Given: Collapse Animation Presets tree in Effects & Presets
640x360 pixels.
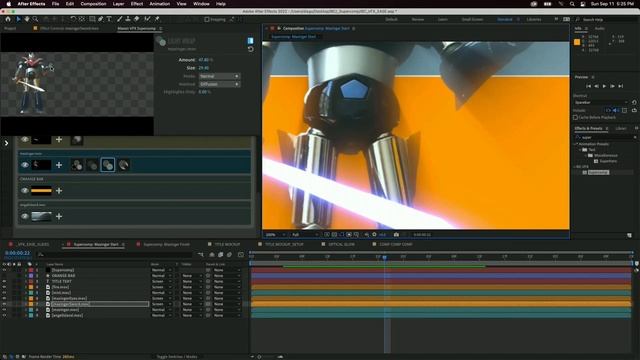Looking at the screenshot, I should pyautogui.click(x=576, y=144).
